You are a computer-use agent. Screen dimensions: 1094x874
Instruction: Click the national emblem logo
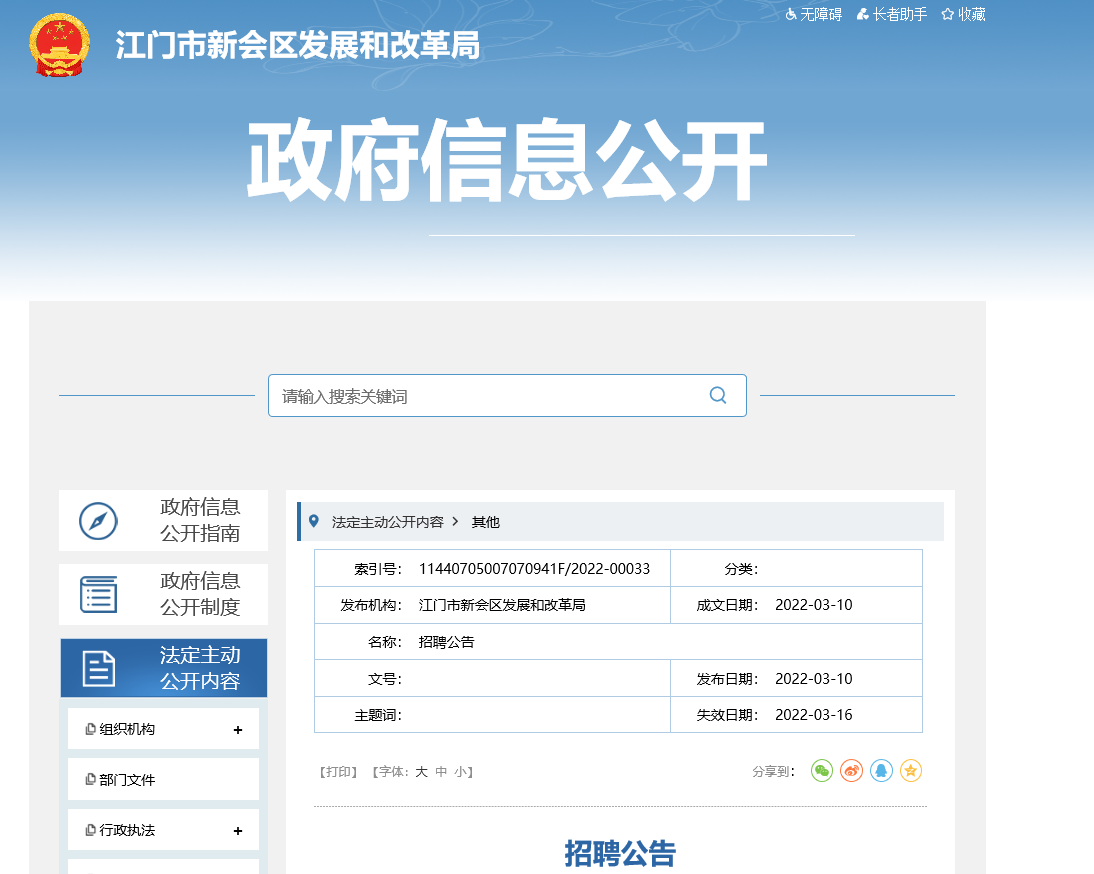[x=59, y=46]
